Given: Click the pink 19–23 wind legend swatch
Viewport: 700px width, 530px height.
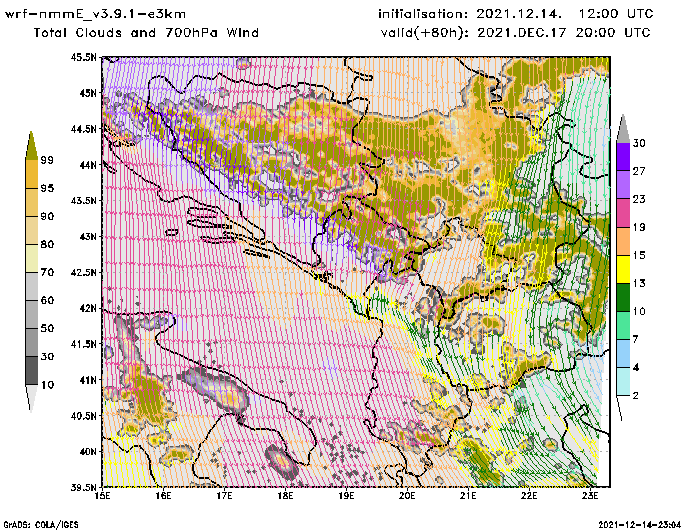Looking at the screenshot, I should [623, 213].
